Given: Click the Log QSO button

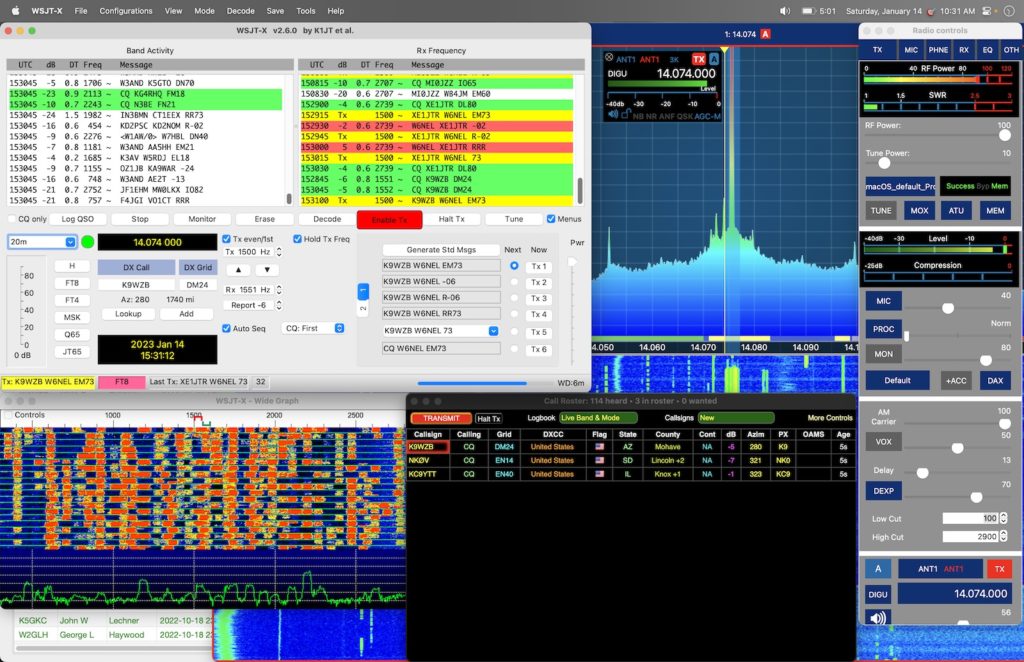Looking at the screenshot, I should click(80, 219).
